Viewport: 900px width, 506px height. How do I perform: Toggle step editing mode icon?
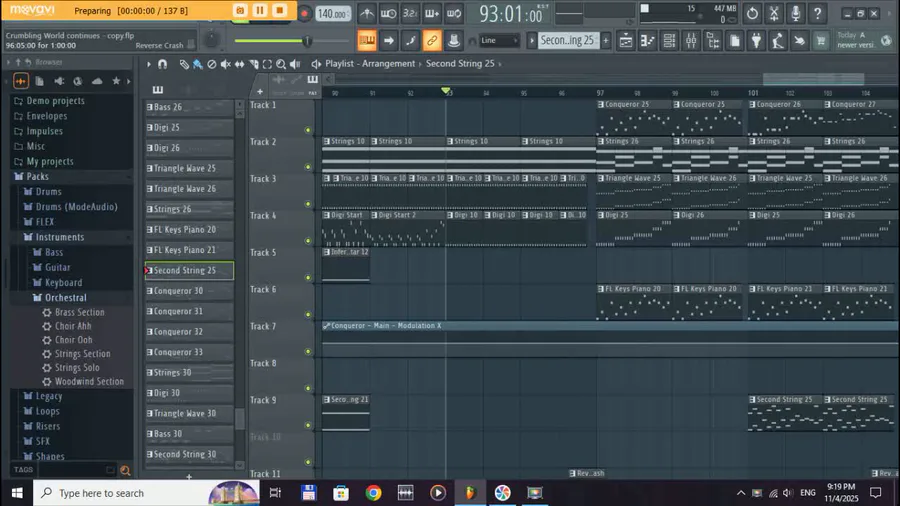point(410,41)
